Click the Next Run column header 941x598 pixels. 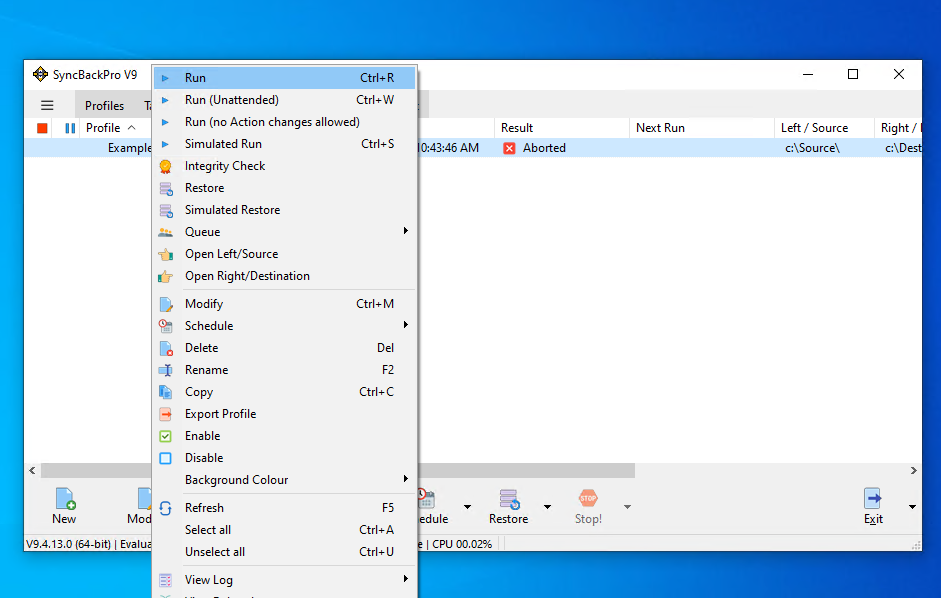702,128
